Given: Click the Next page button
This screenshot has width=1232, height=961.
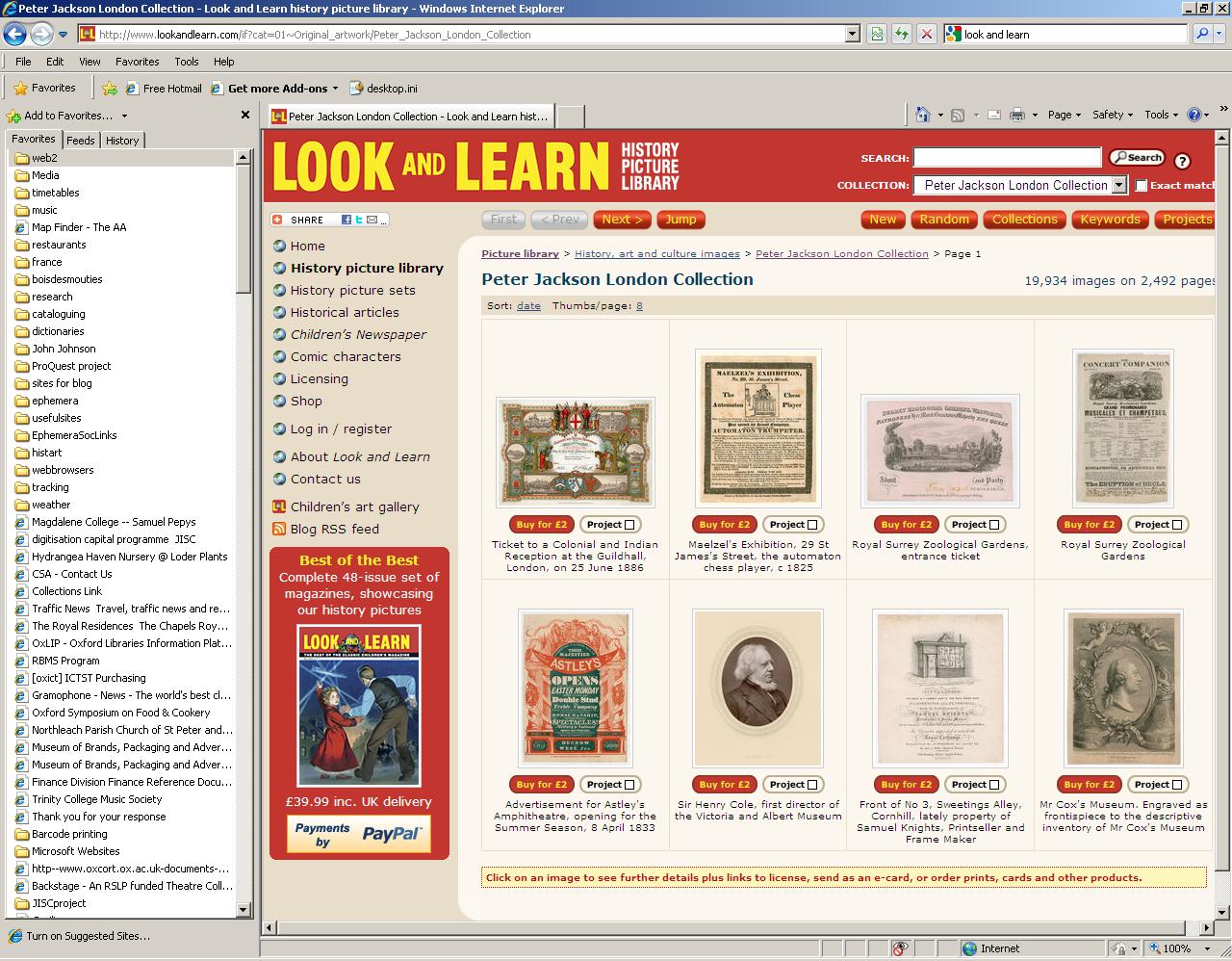Looking at the screenshot, I should click(x=622, y=220).
